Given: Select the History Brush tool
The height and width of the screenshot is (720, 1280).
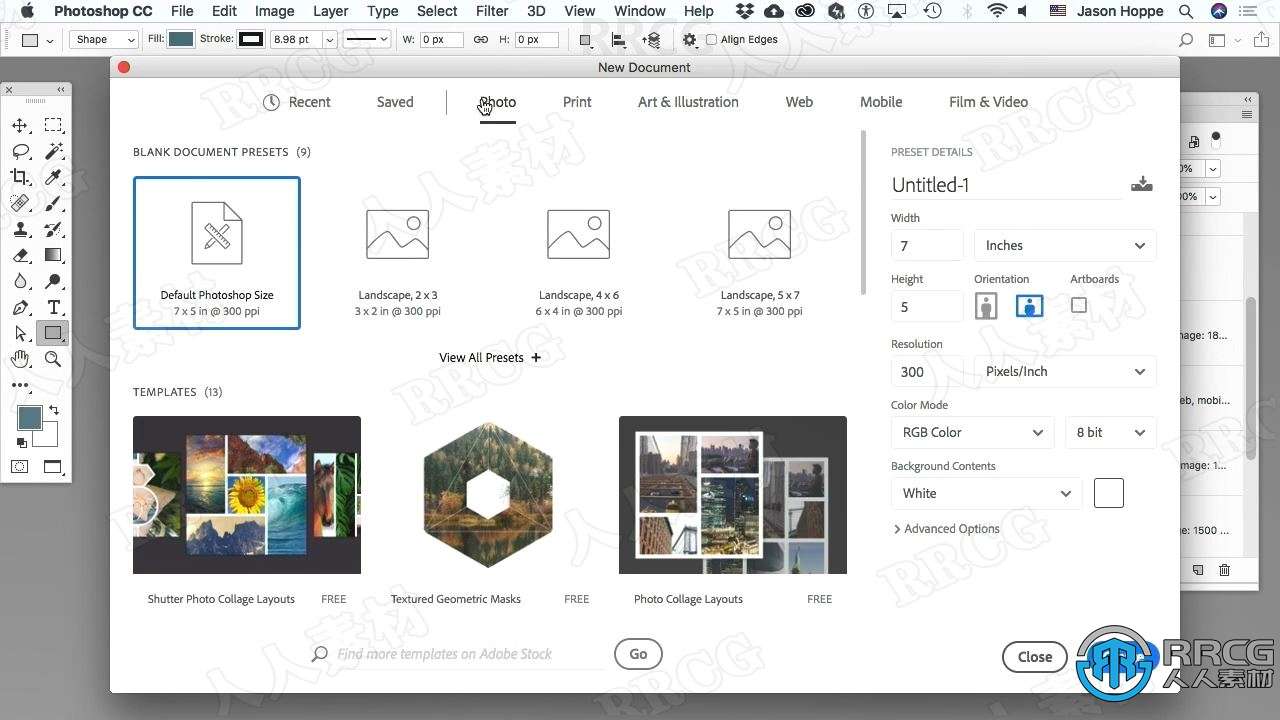Looking at the screenshot, I should click(x=53, y=229).
